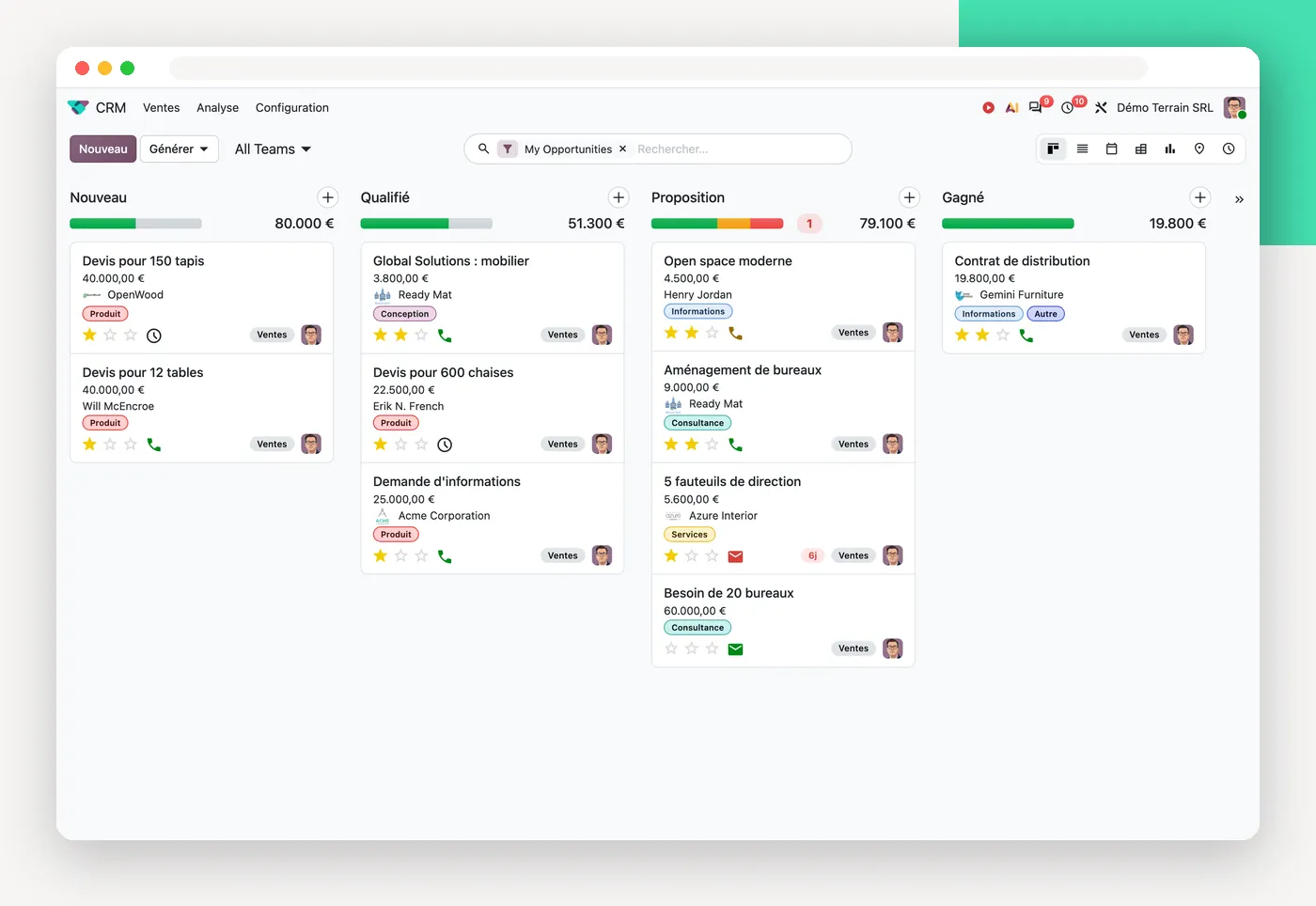This screenshot has width=1316, height=906.
Task: Open the debug tools wrench icon
Action: tap(1101, 108)
